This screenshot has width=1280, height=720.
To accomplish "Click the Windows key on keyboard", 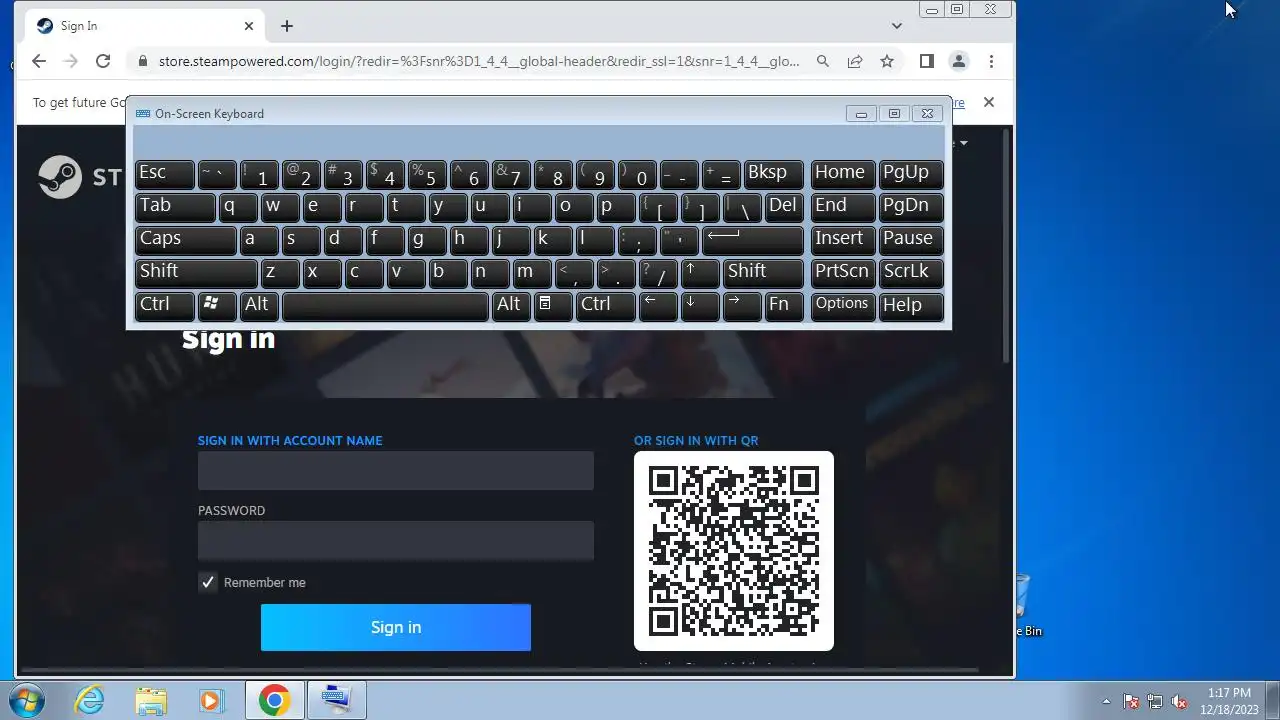I will click(x=217, y=305).
